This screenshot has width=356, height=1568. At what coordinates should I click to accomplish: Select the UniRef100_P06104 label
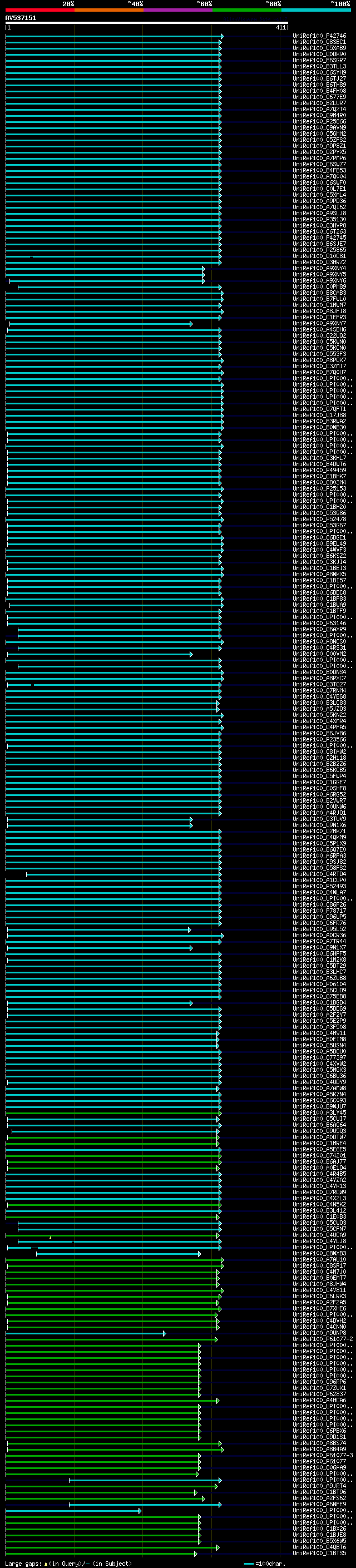tap(319, 983)
